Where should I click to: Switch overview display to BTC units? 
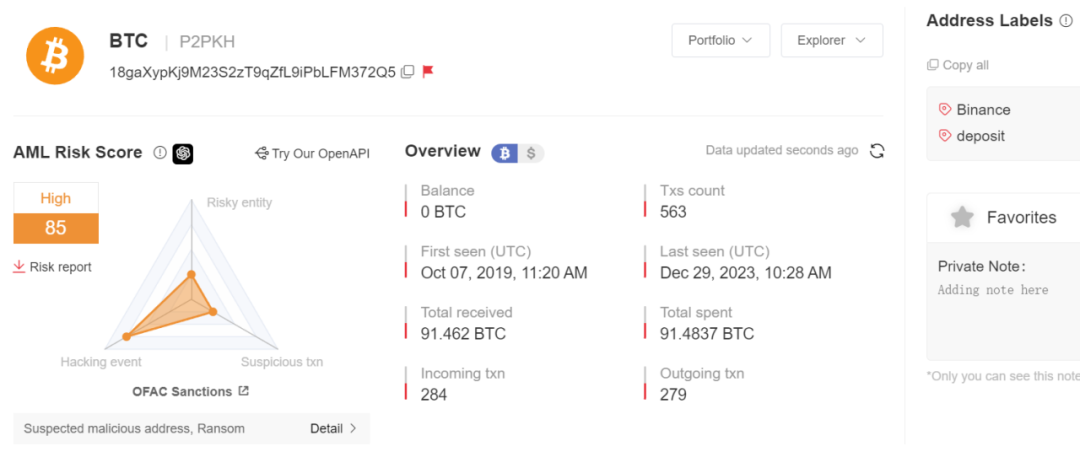click(x=505, y=153)
